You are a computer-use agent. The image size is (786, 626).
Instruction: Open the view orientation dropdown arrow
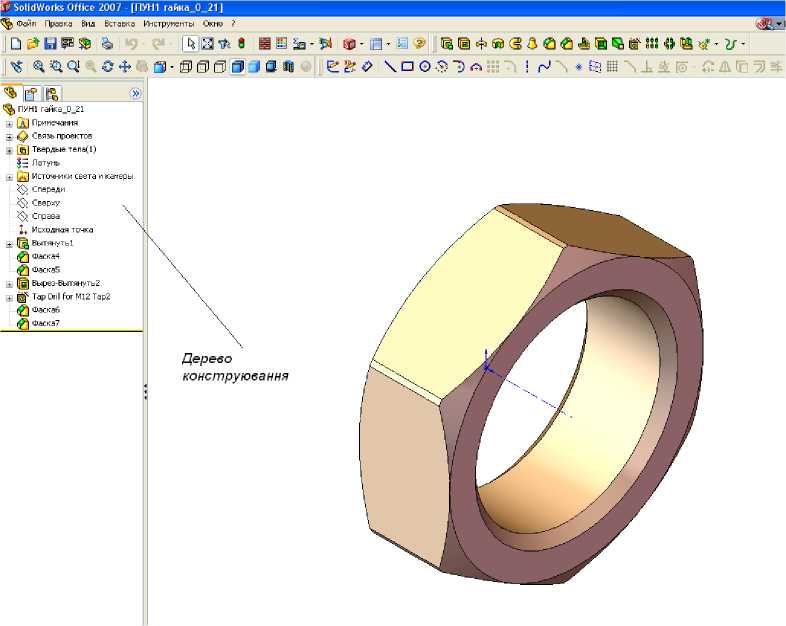click(172, 67)
